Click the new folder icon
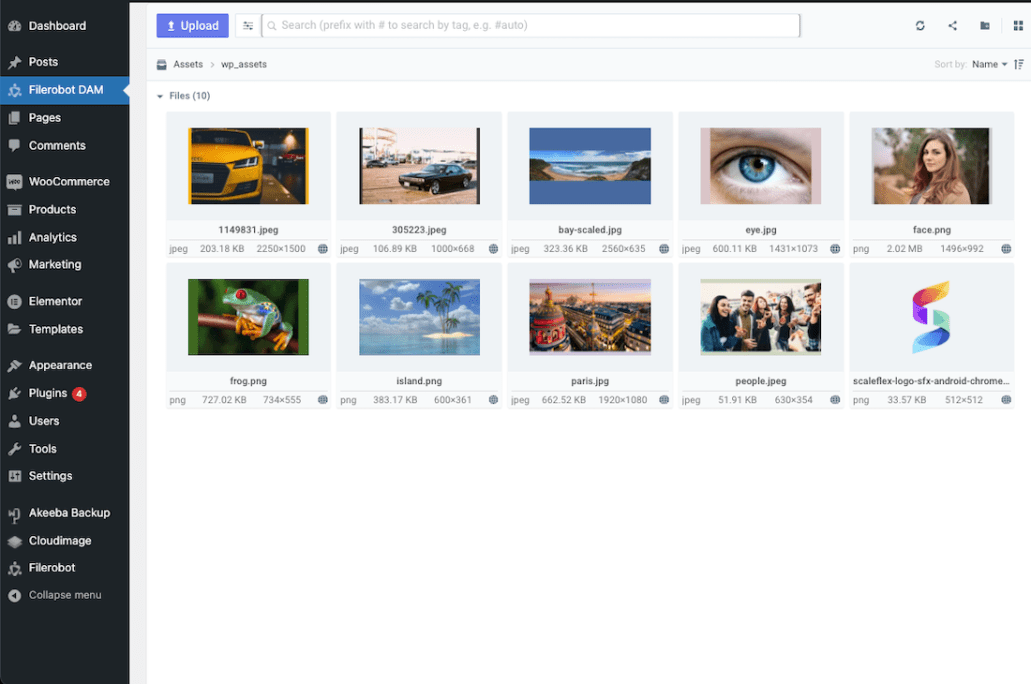 coord(984,26)
